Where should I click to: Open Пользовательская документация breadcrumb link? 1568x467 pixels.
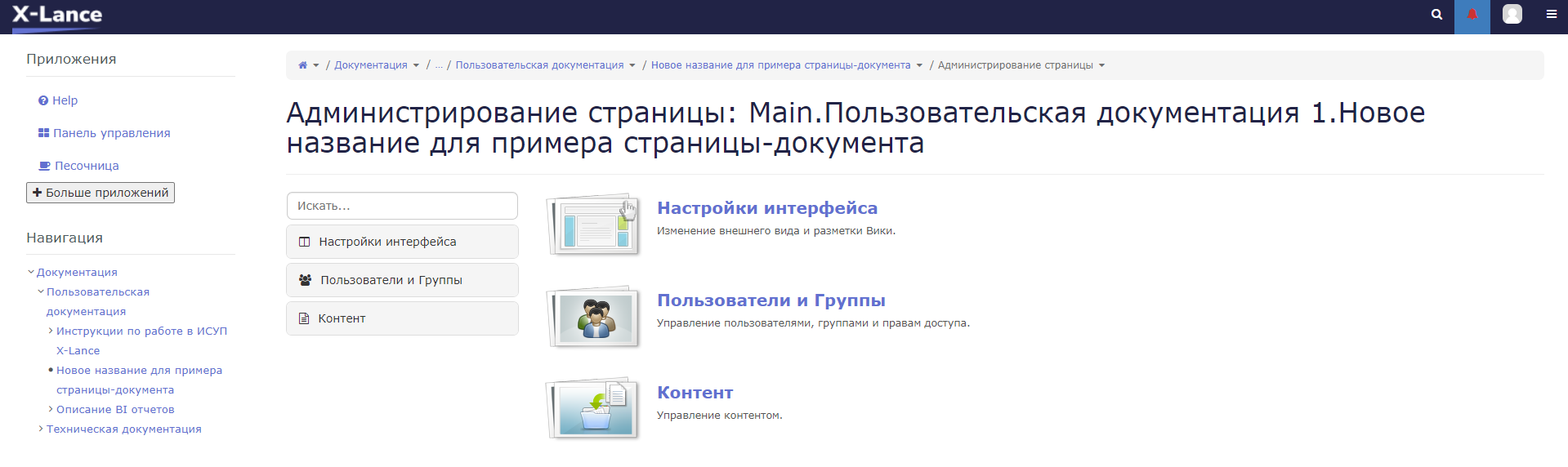pyautogui.click(x=539, y=65)
